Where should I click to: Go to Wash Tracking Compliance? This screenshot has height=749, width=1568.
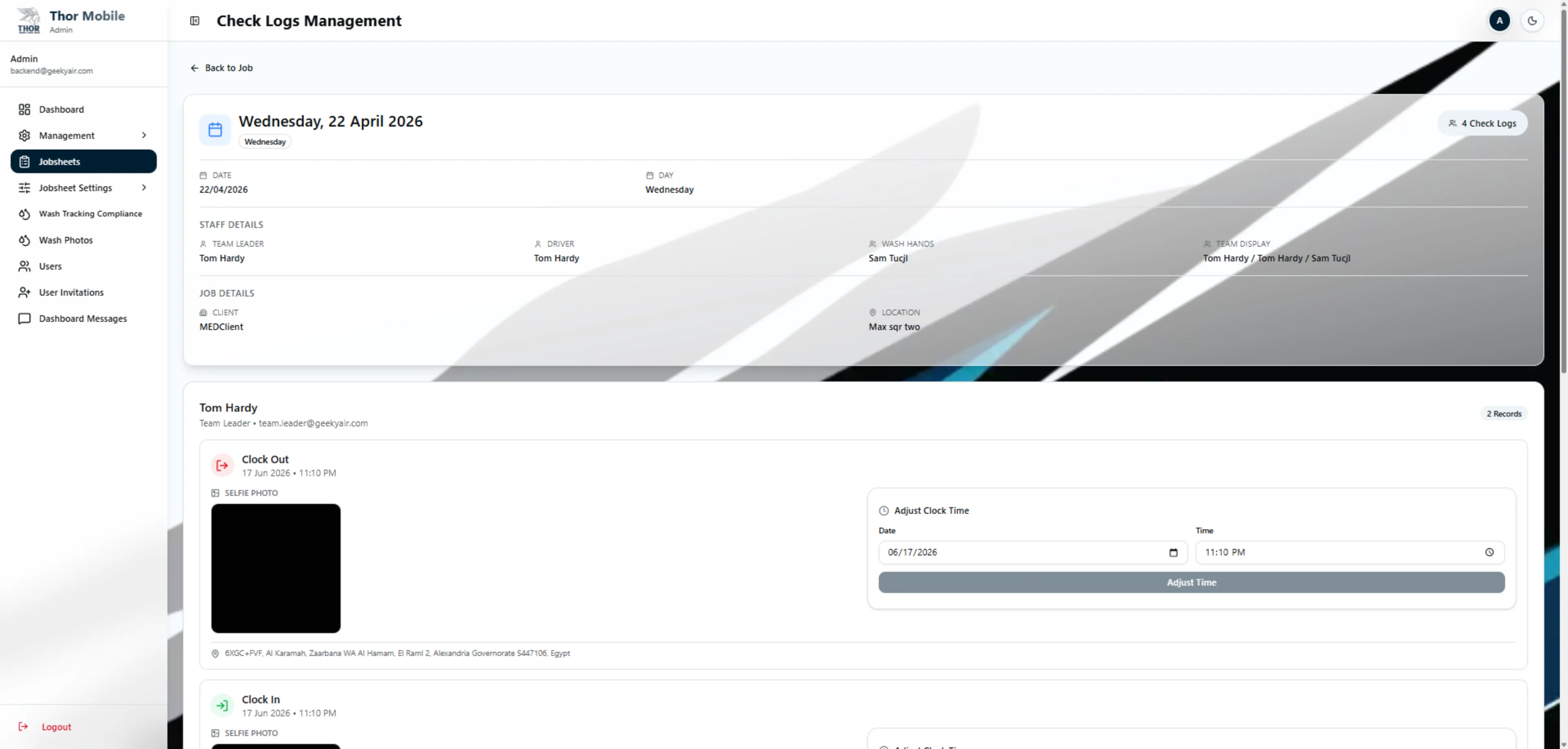pos(83,214)
